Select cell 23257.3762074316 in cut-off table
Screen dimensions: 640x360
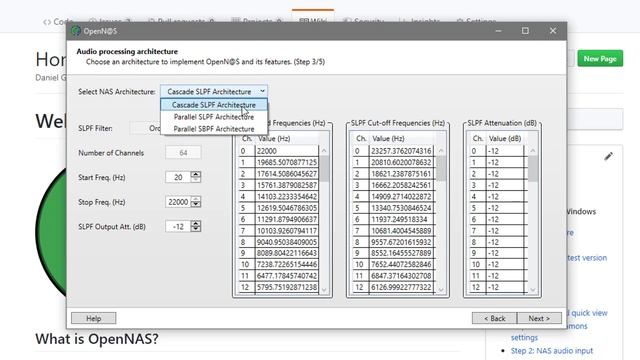401,151
